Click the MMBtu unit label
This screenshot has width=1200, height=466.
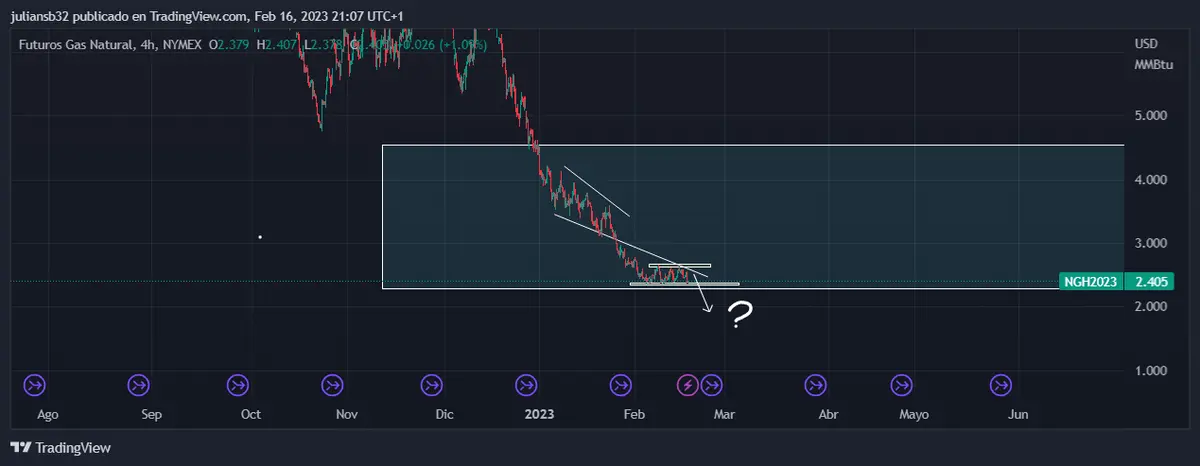(x=1154, y=65)
